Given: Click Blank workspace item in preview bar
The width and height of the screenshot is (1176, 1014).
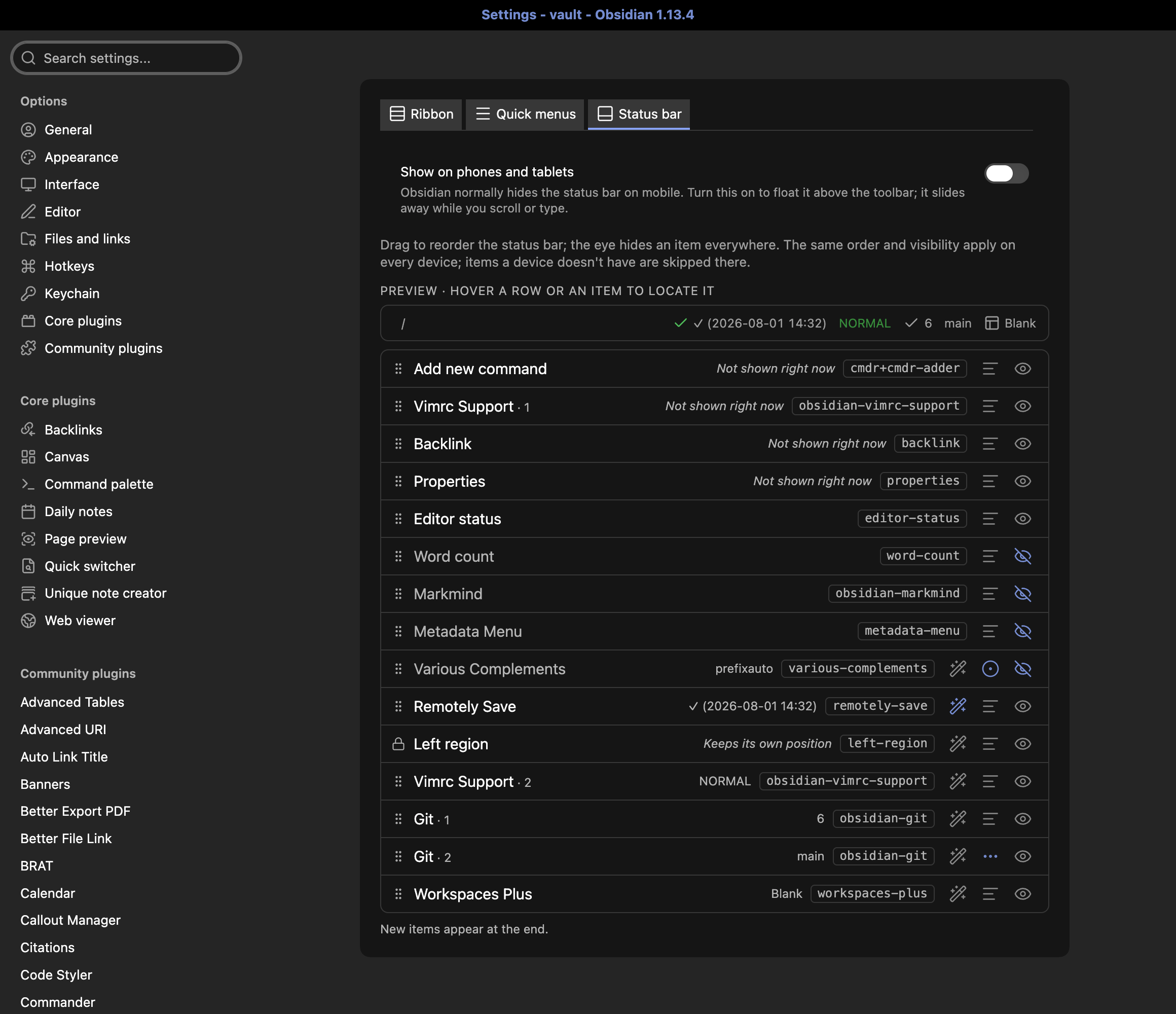Looking at the screenshot, I should point(1010,323).
